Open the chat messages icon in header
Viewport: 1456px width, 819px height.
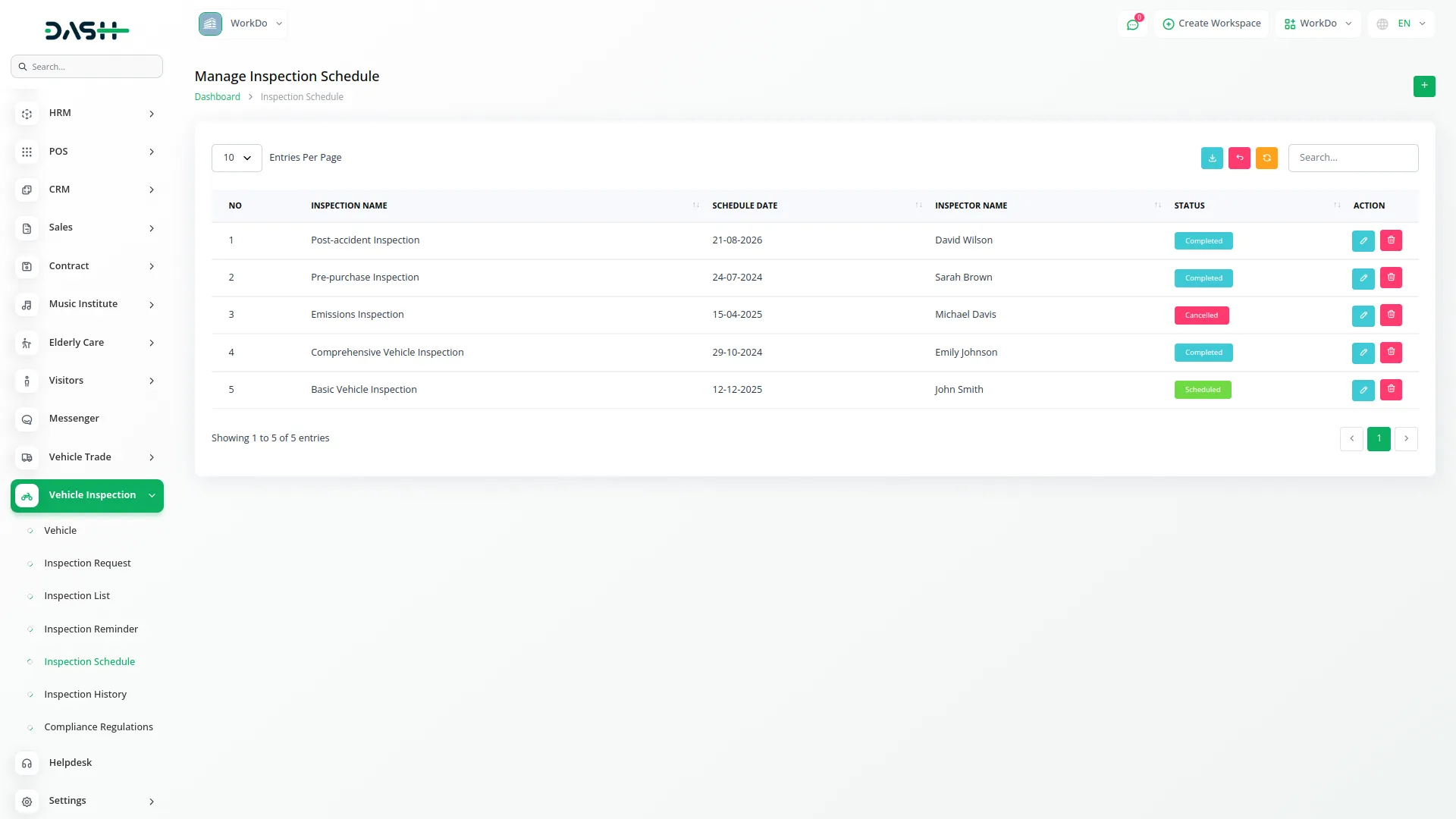1132,24
